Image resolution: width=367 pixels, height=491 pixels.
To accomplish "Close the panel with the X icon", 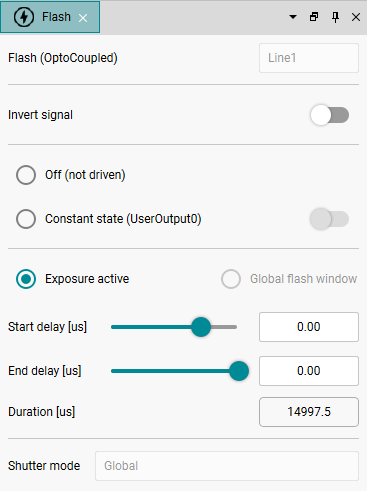I will point(356,17).
